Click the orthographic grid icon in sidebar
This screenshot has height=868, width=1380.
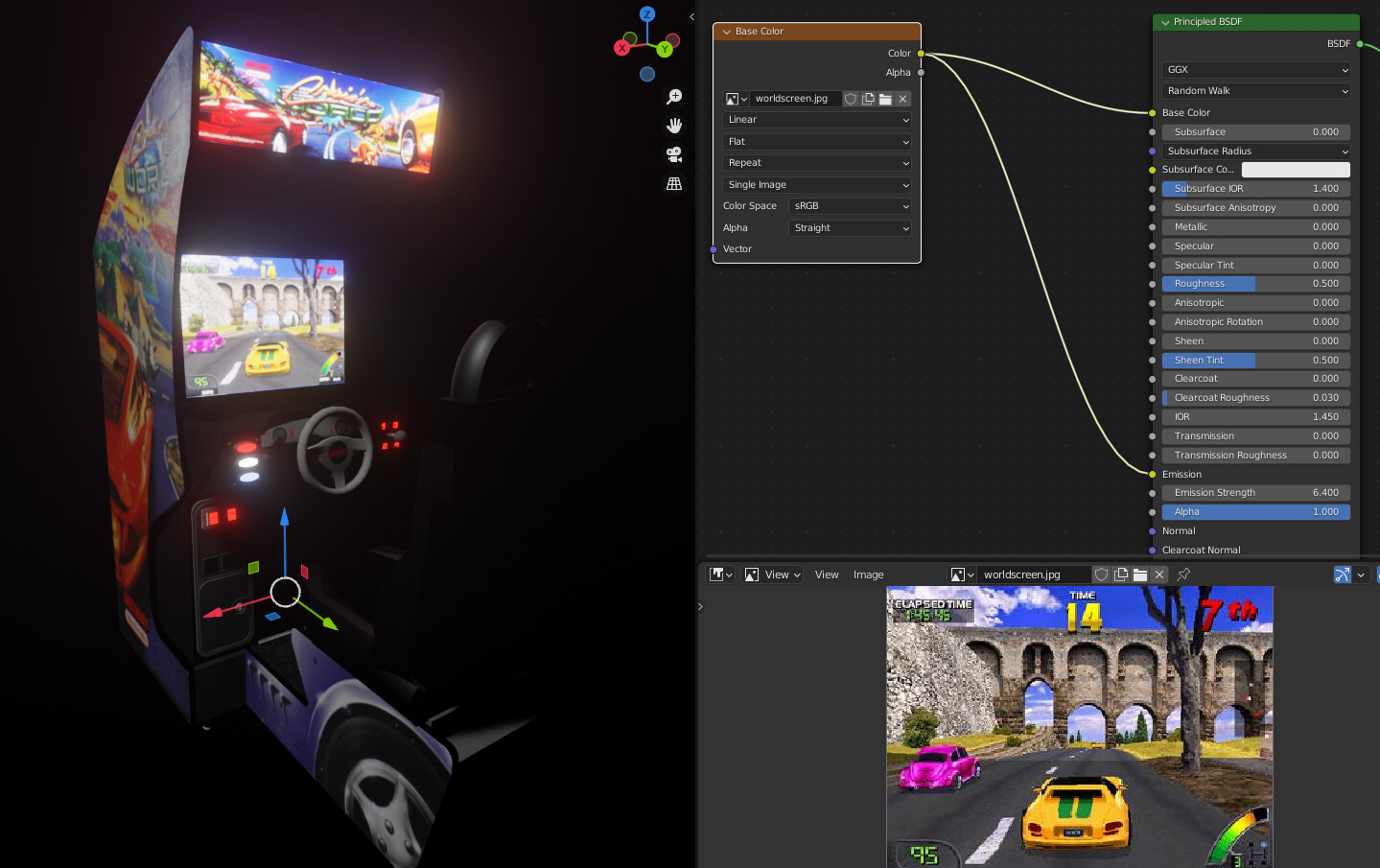tap(674, 183)
